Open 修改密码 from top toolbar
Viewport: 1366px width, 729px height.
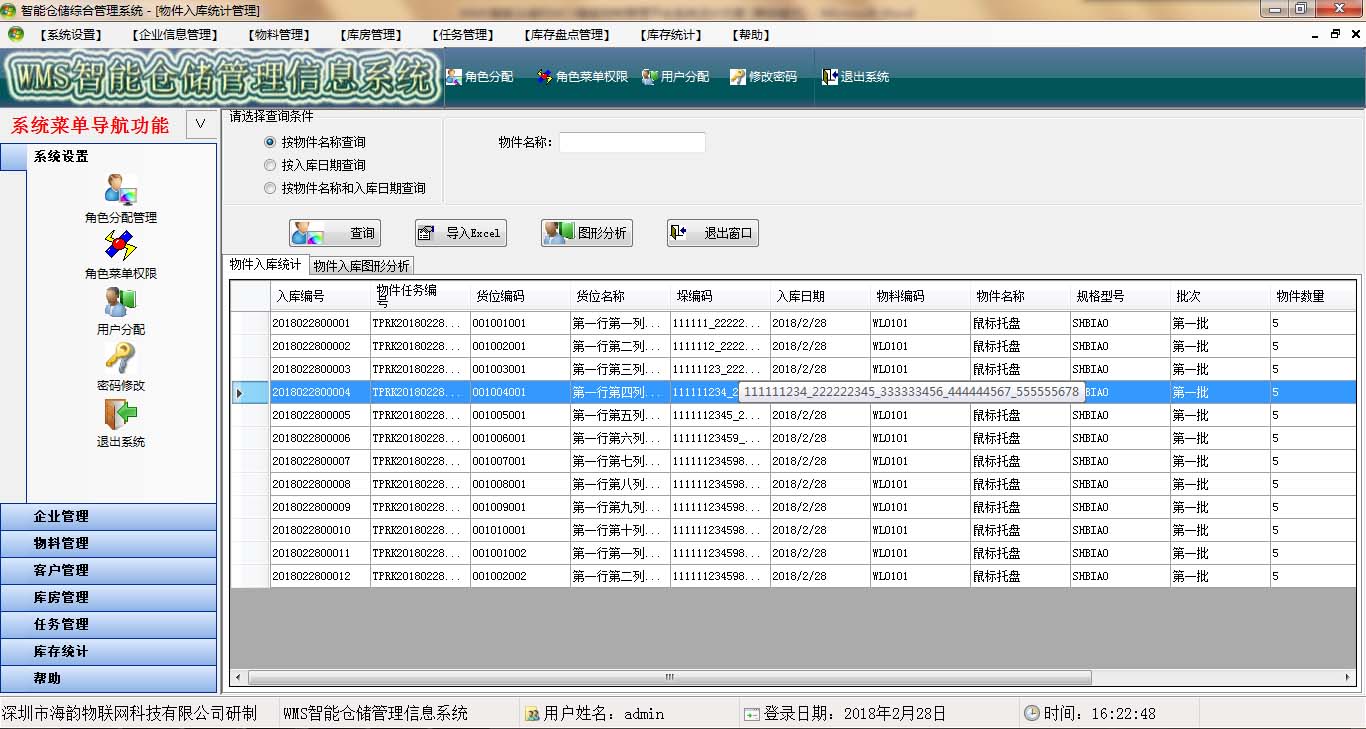[763, 77]
